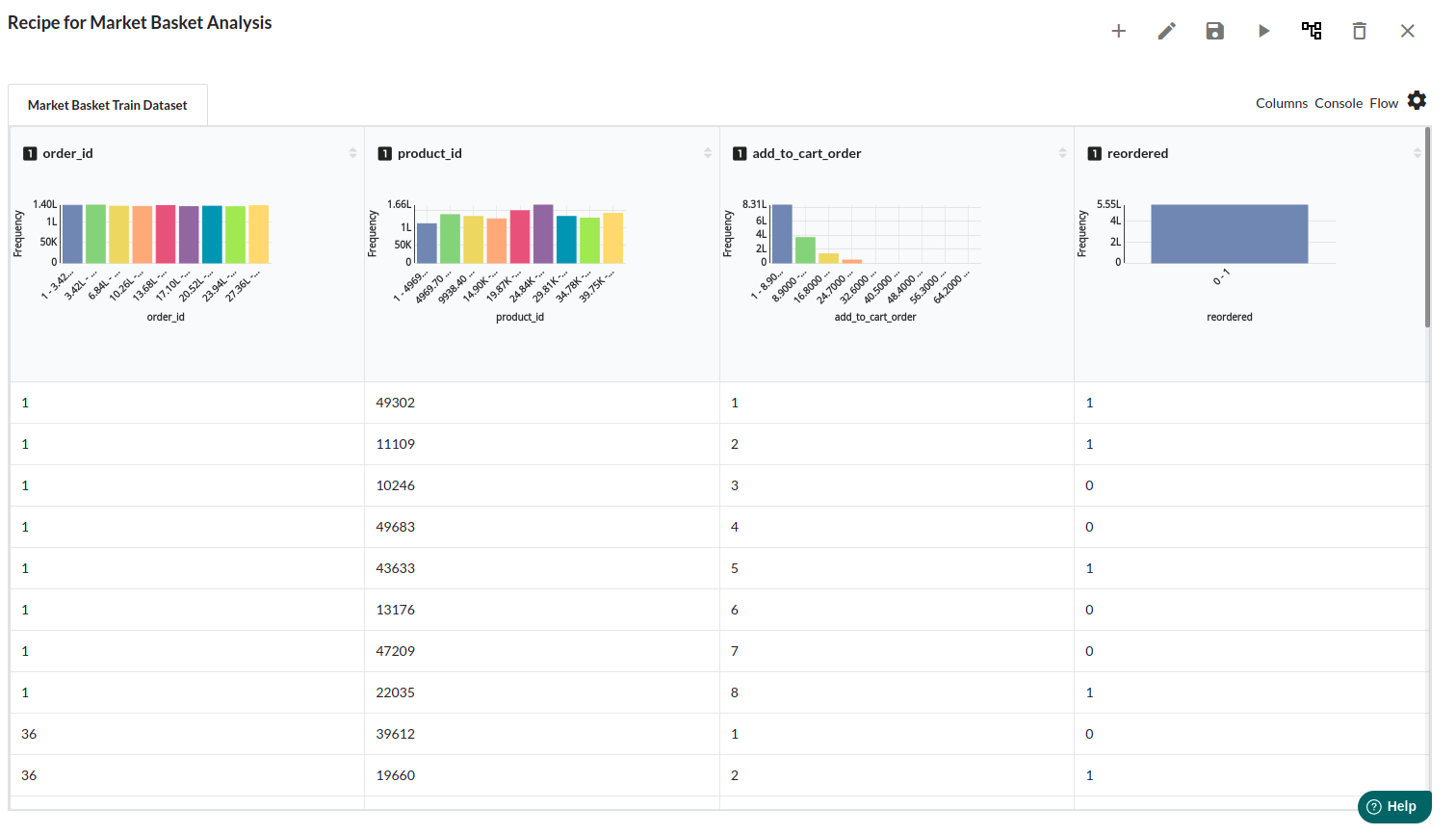This screenshot has width=1456, height=835.
Task: Sort the product_id column
Action: pyautogui.click(x=708, y=153)
